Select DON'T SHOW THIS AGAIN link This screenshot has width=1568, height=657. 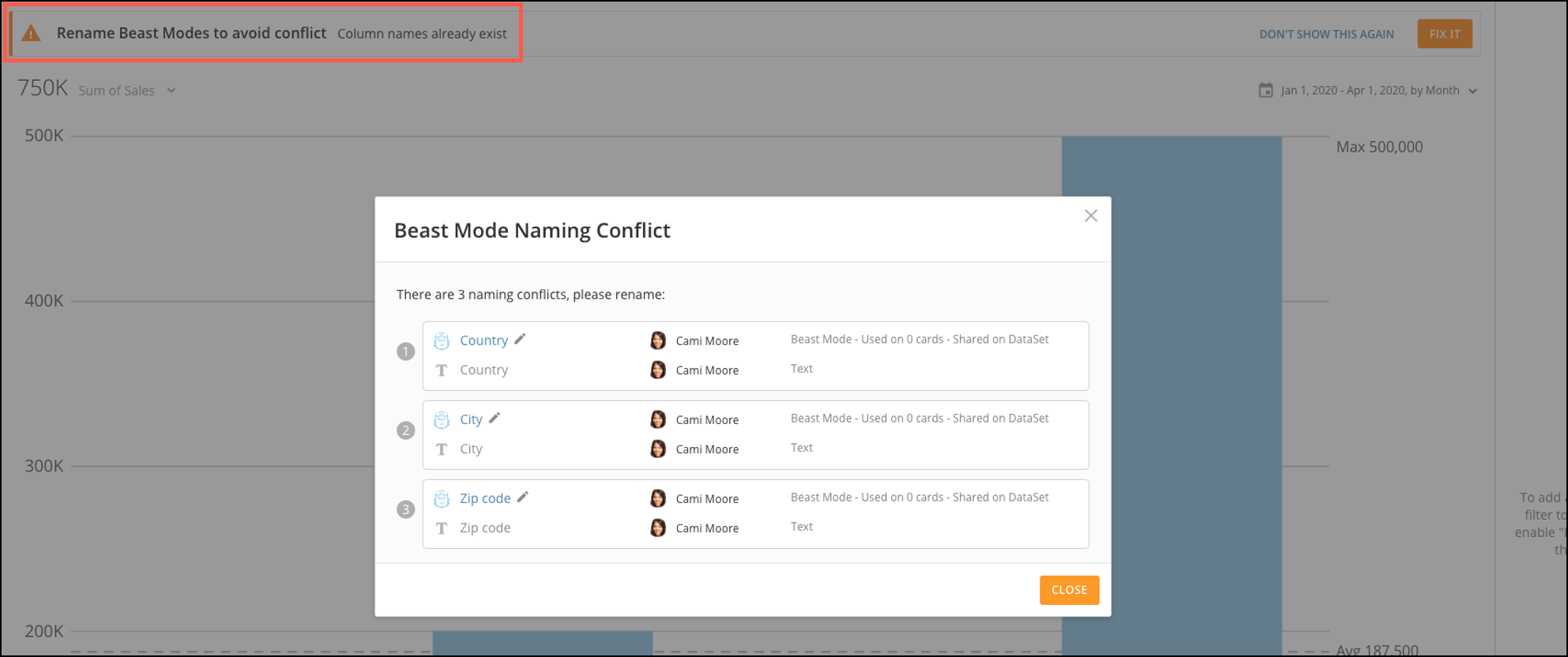(1326, 34)
